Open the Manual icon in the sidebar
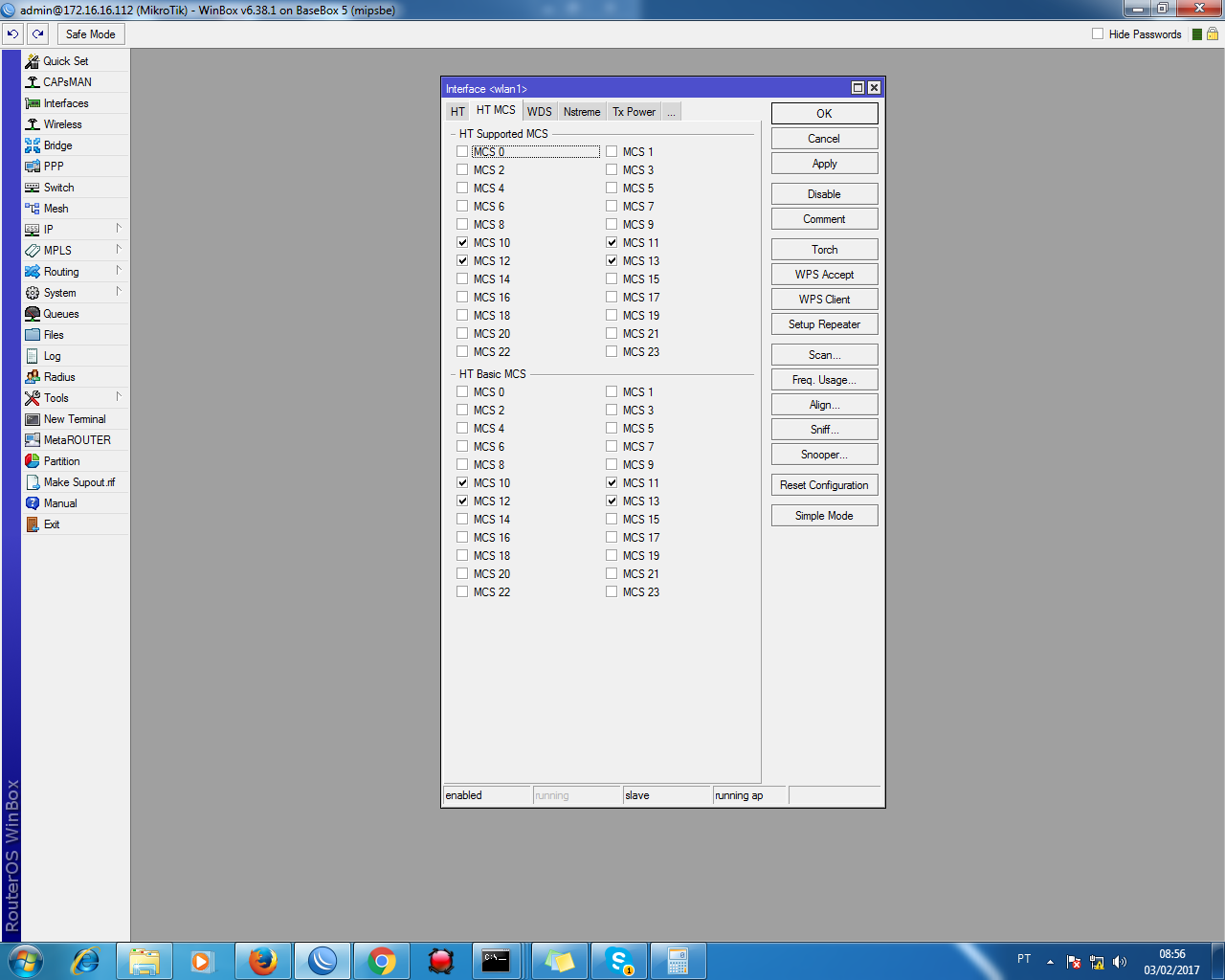 tap(33, 503)
